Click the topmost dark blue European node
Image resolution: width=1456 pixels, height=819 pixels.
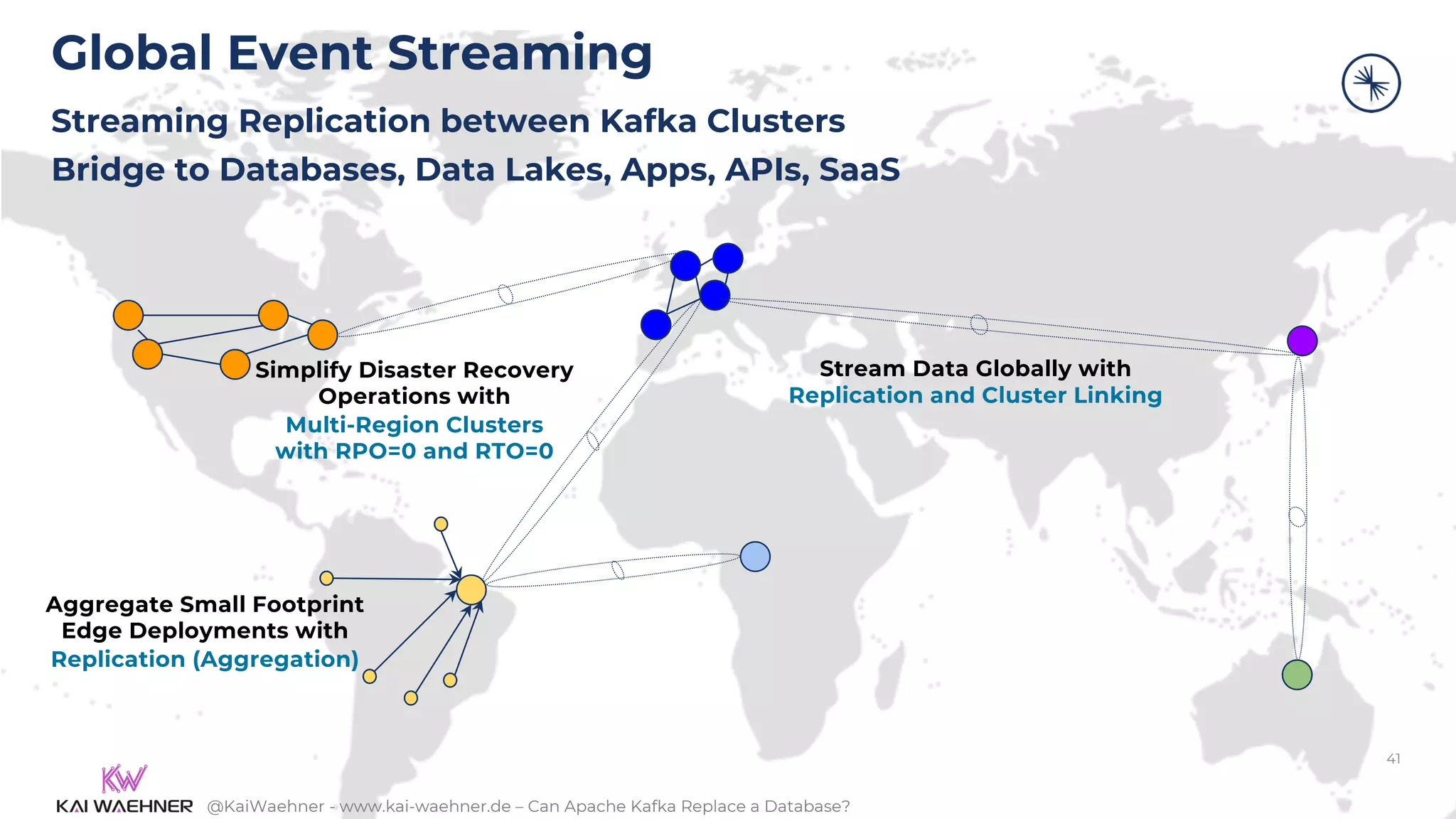[727, 258]
